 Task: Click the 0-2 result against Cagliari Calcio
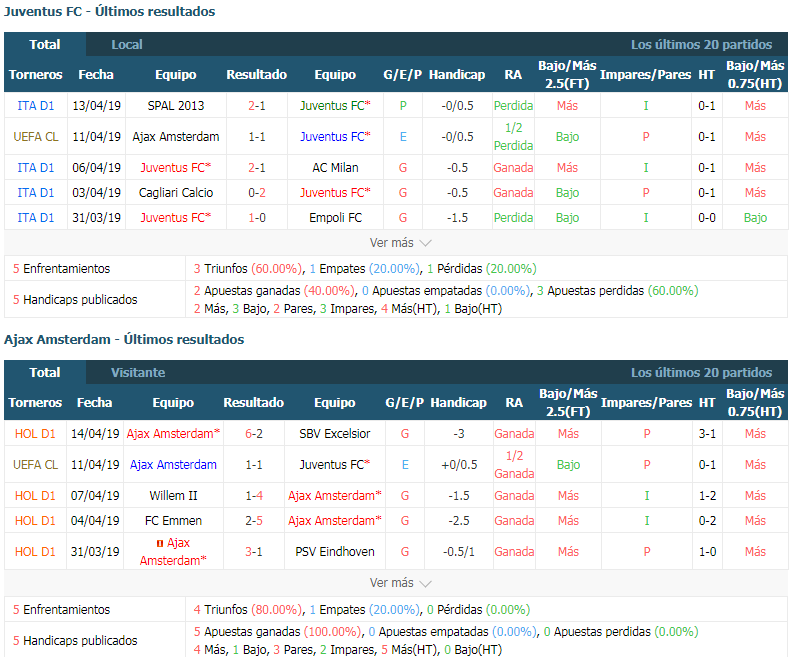coord(257,193)
